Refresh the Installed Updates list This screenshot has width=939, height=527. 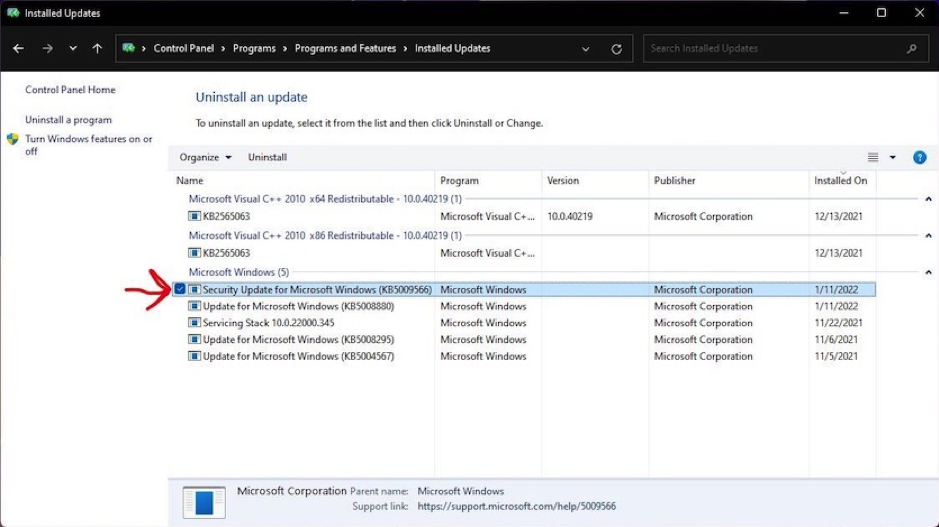point(616,49)
